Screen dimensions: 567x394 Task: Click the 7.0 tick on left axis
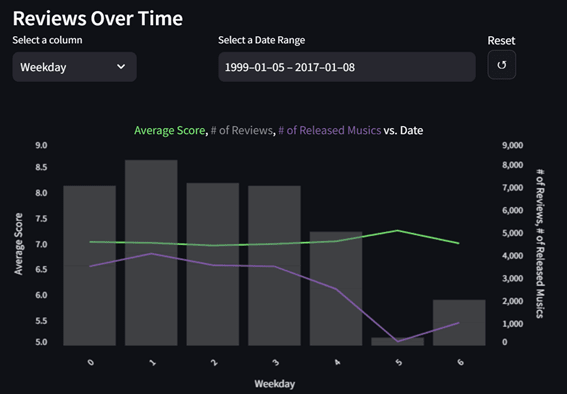point(41,244)
